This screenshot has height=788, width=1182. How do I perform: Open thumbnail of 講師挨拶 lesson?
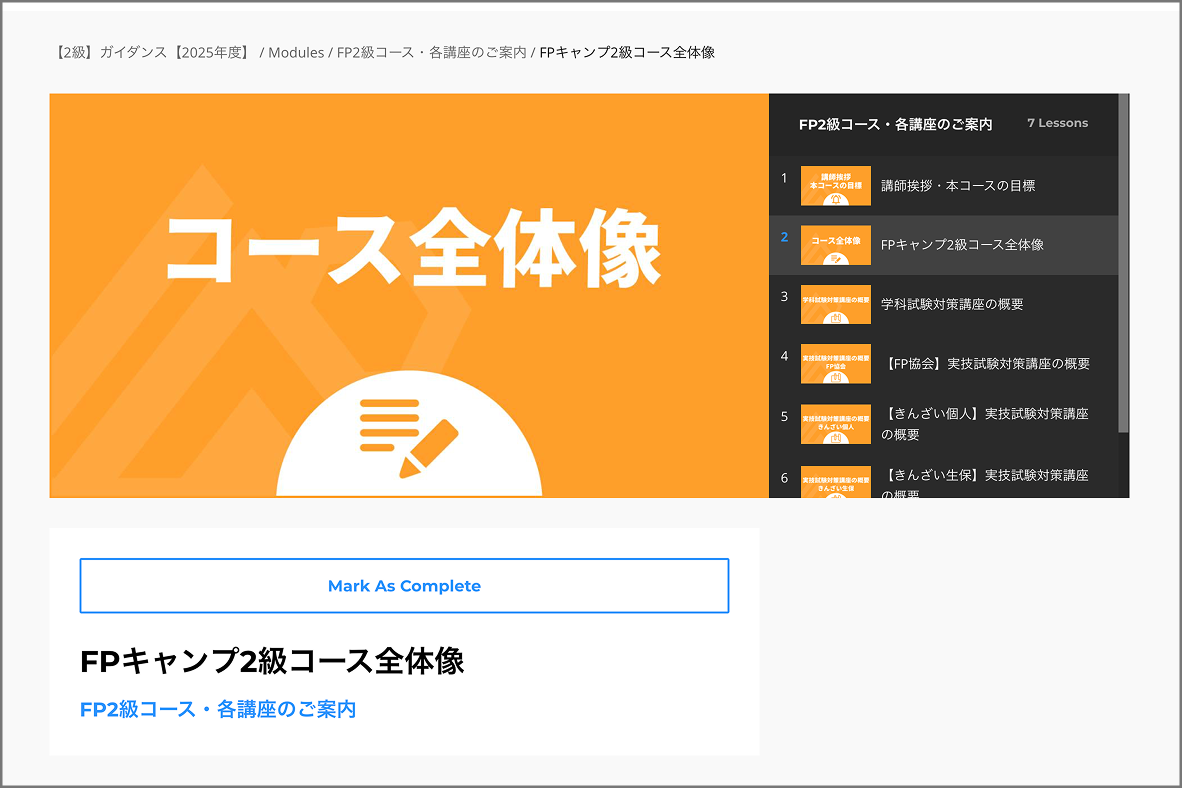pyautogui.click(x=835, y=186)
